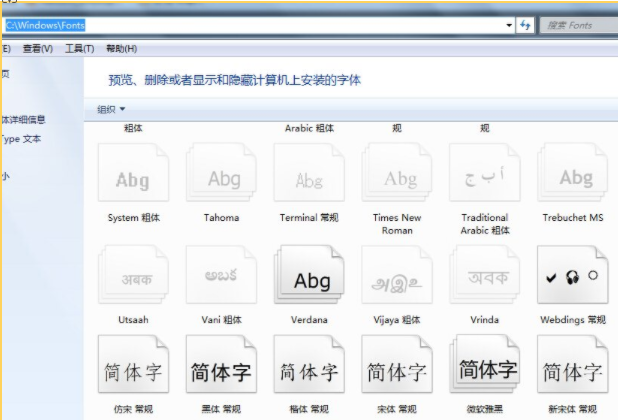Open the 组织 dropdown menu
618x420 pixels.
(111, 109)
